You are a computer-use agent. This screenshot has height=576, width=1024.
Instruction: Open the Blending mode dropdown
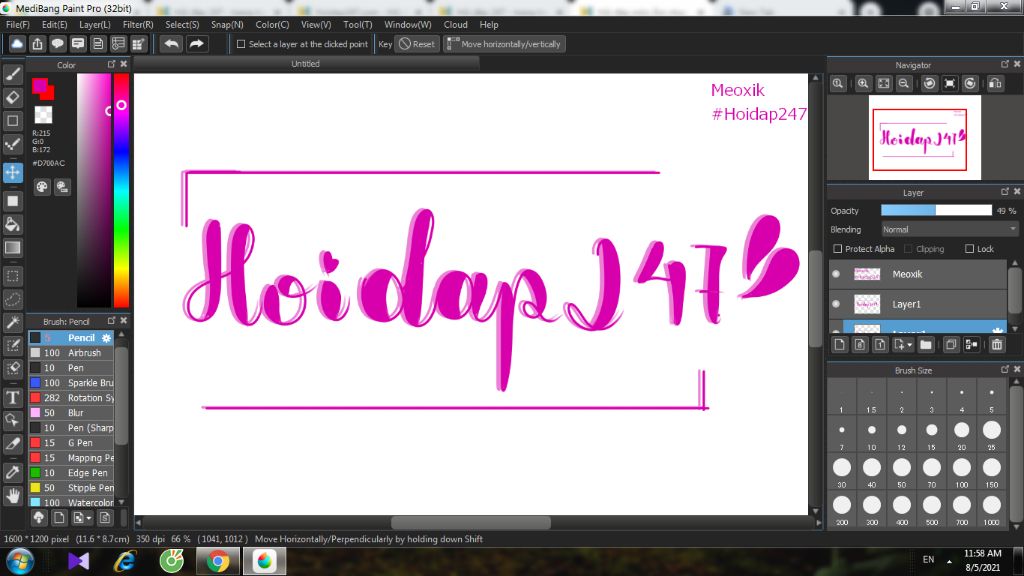[x=950, y=229]
